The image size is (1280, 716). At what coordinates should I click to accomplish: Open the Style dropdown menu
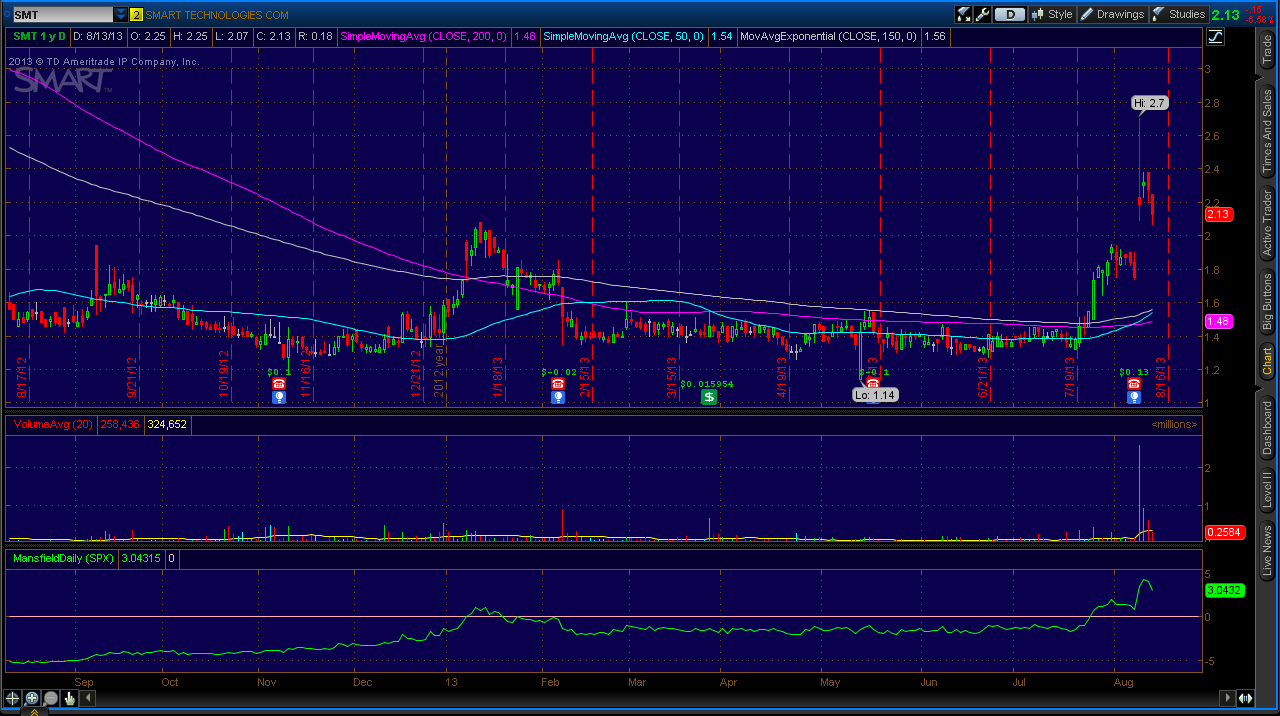[1052, 14]
